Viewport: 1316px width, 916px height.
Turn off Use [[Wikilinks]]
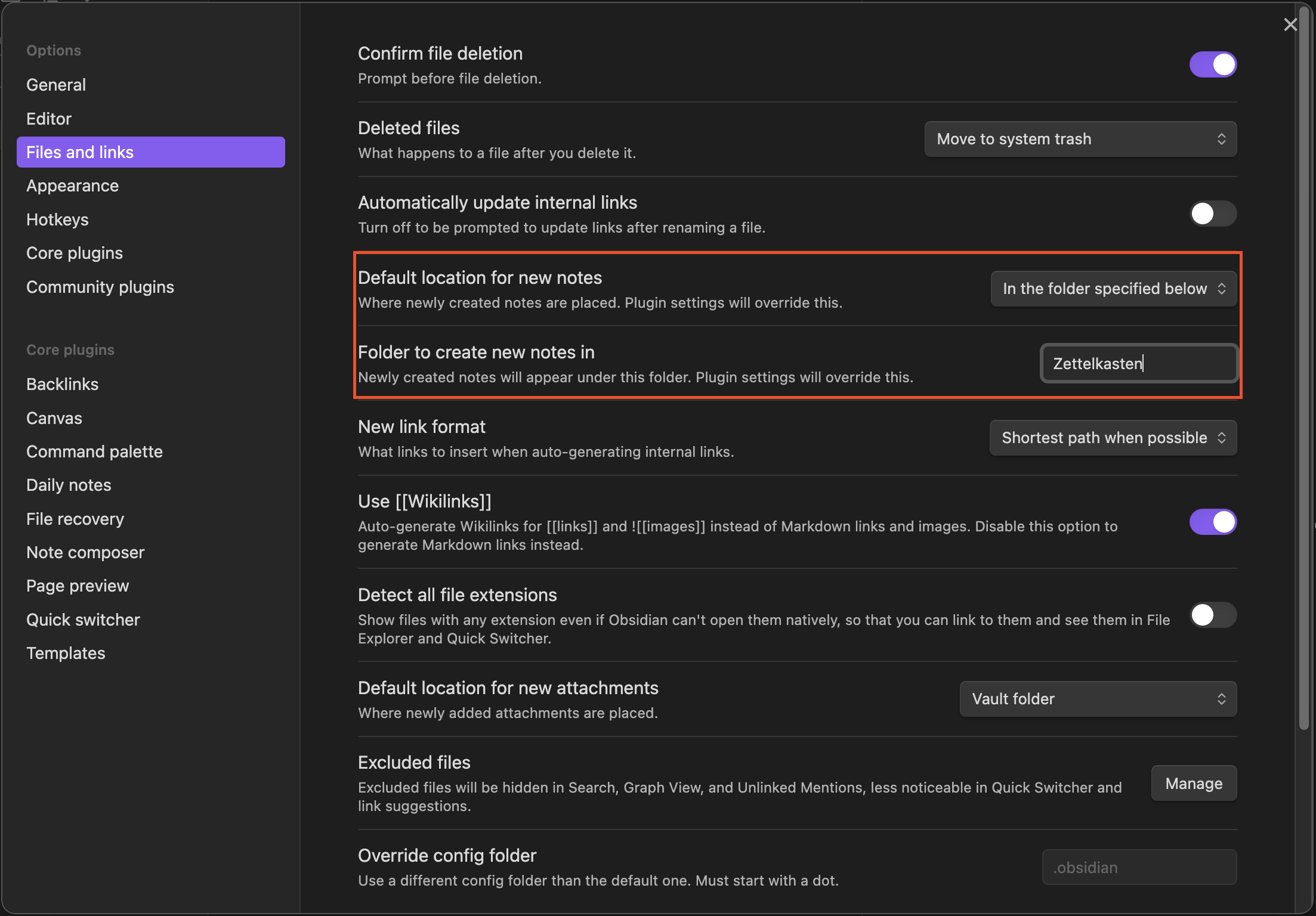coord(1213,522)
